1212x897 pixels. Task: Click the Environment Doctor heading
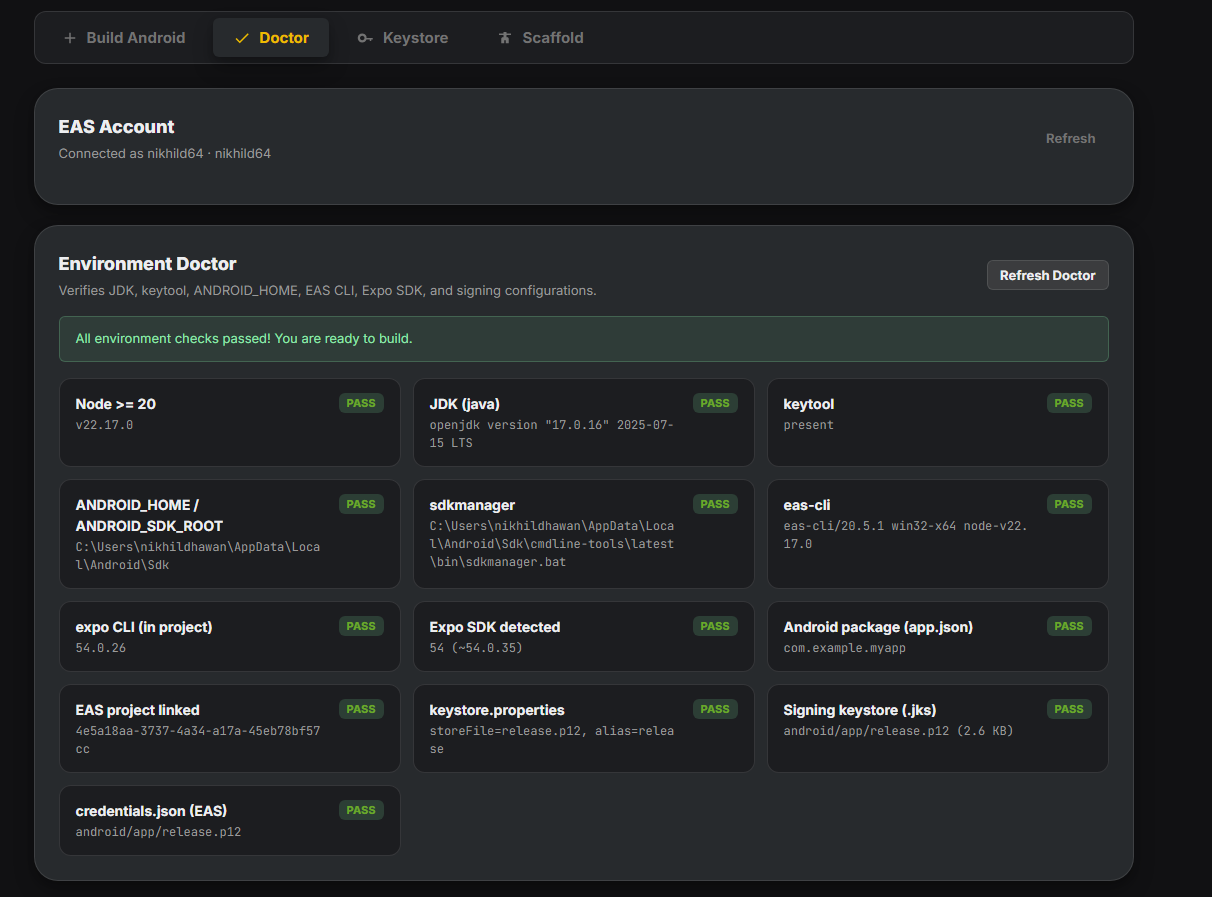point(147,264)
